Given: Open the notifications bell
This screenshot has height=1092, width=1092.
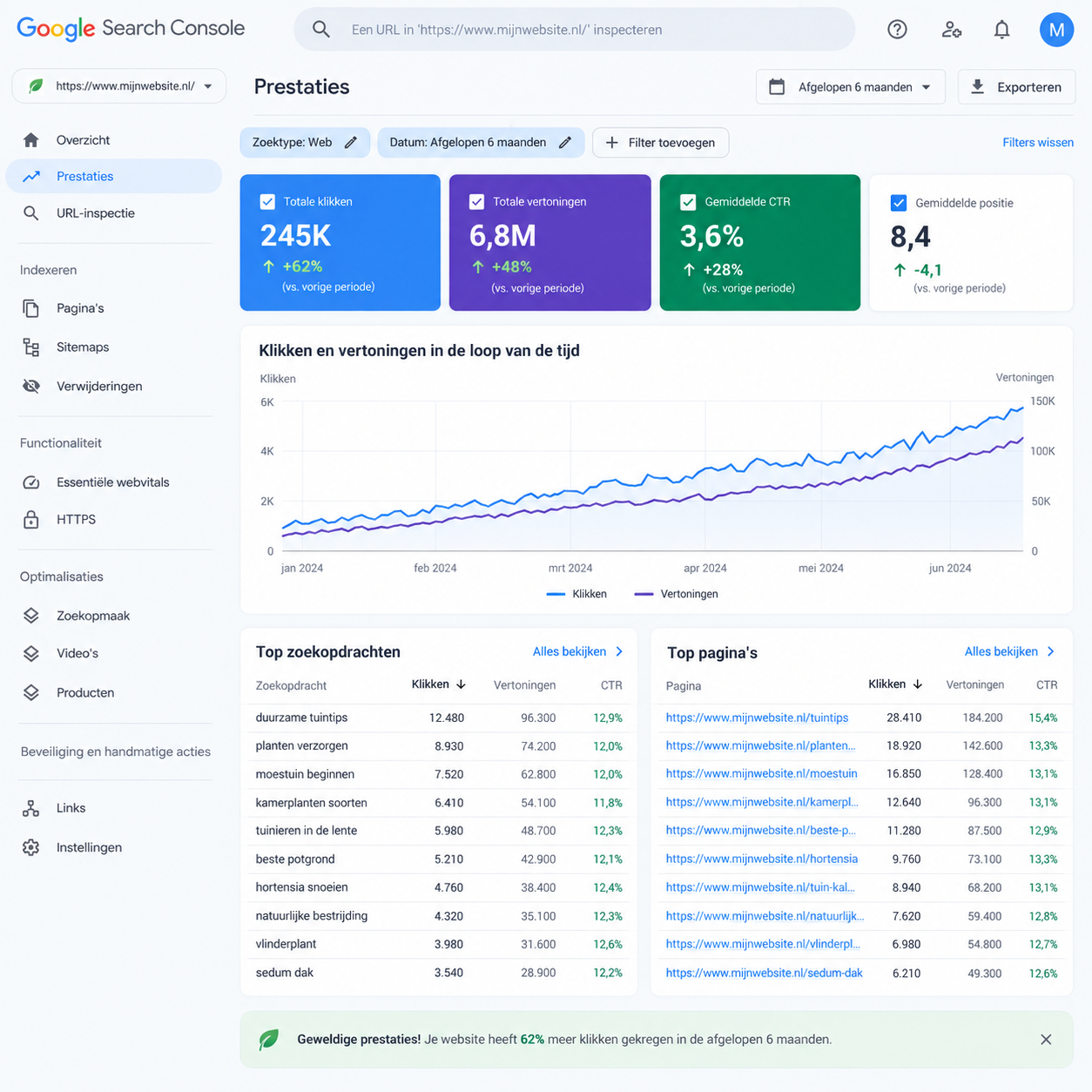Looking at the screenshot, I should 1002,30.
